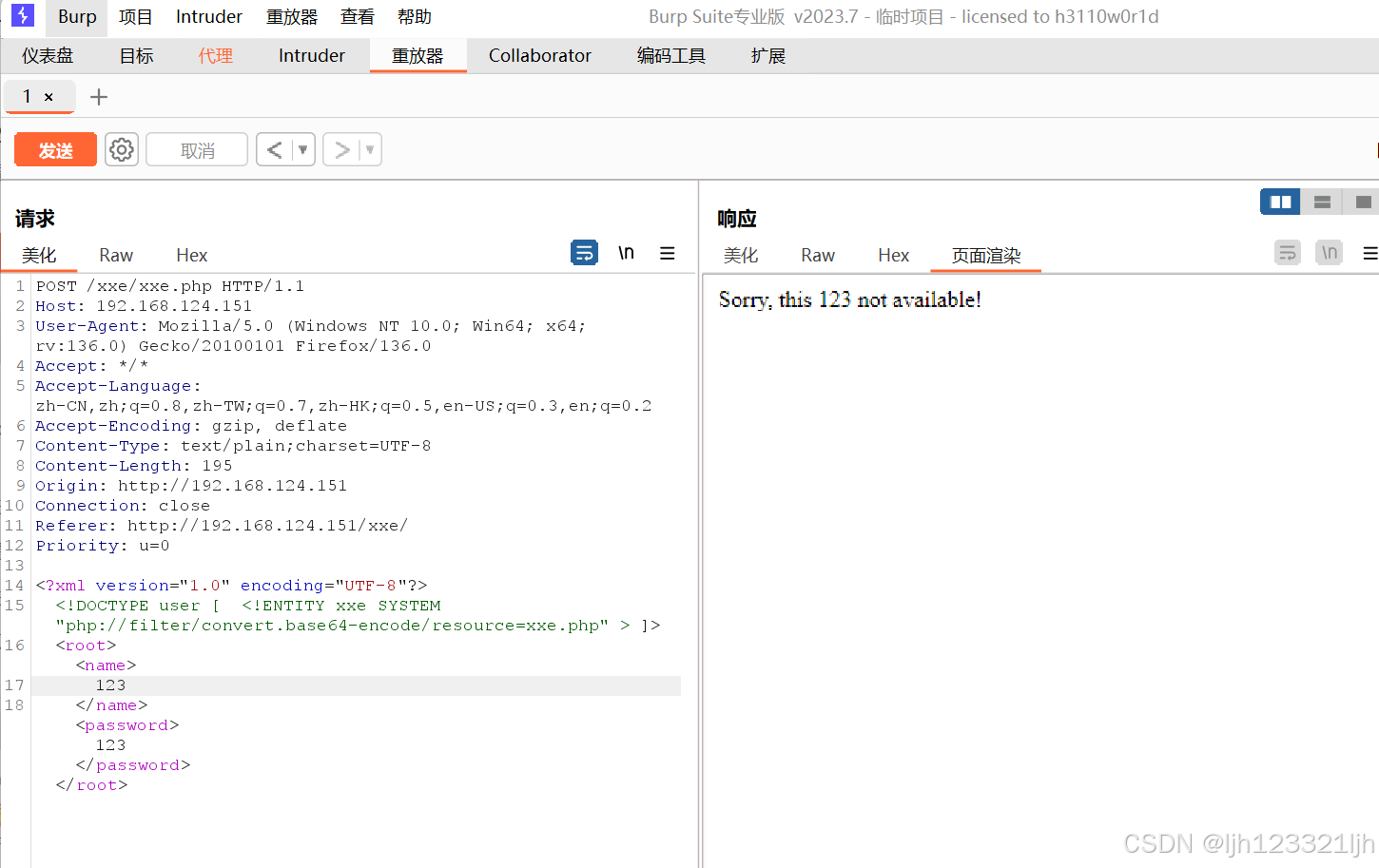Viewport: 1379px width, 868px height.
Task: Select the 重放器 tool tab
Action: pyautogui.click(x=418, y=55)
